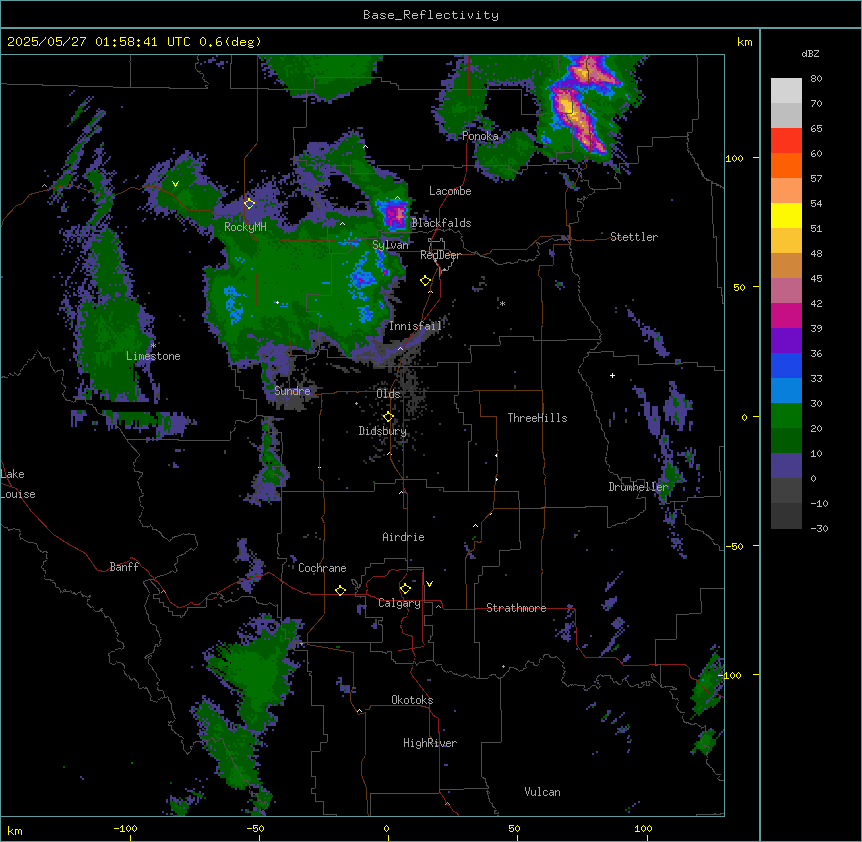Screen dimensions: 862x842
Task: Click the yellow diamond marker below RedDeer
Action: [x=426, y=281]
